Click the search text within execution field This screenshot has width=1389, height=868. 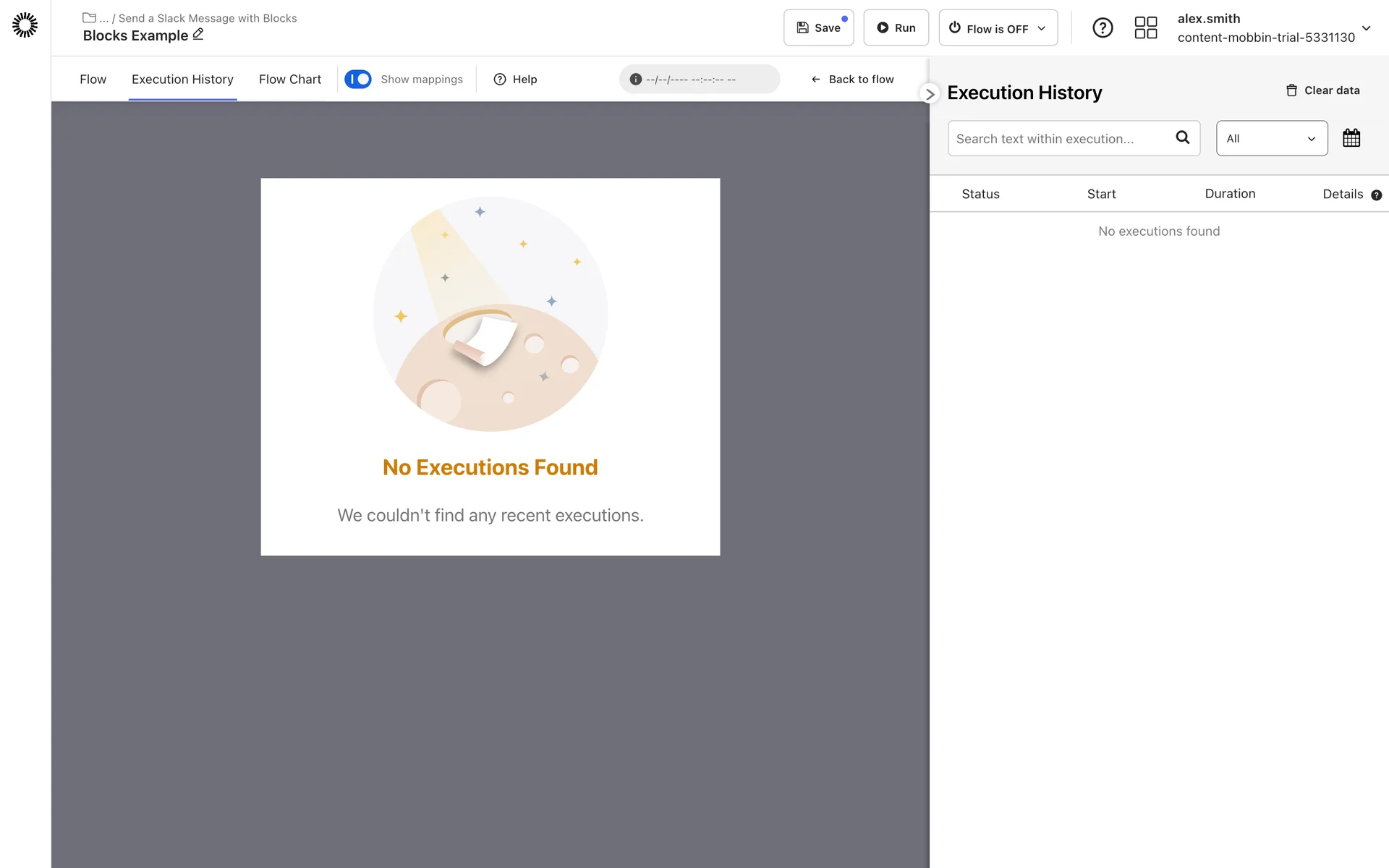tap(1060, 139)
